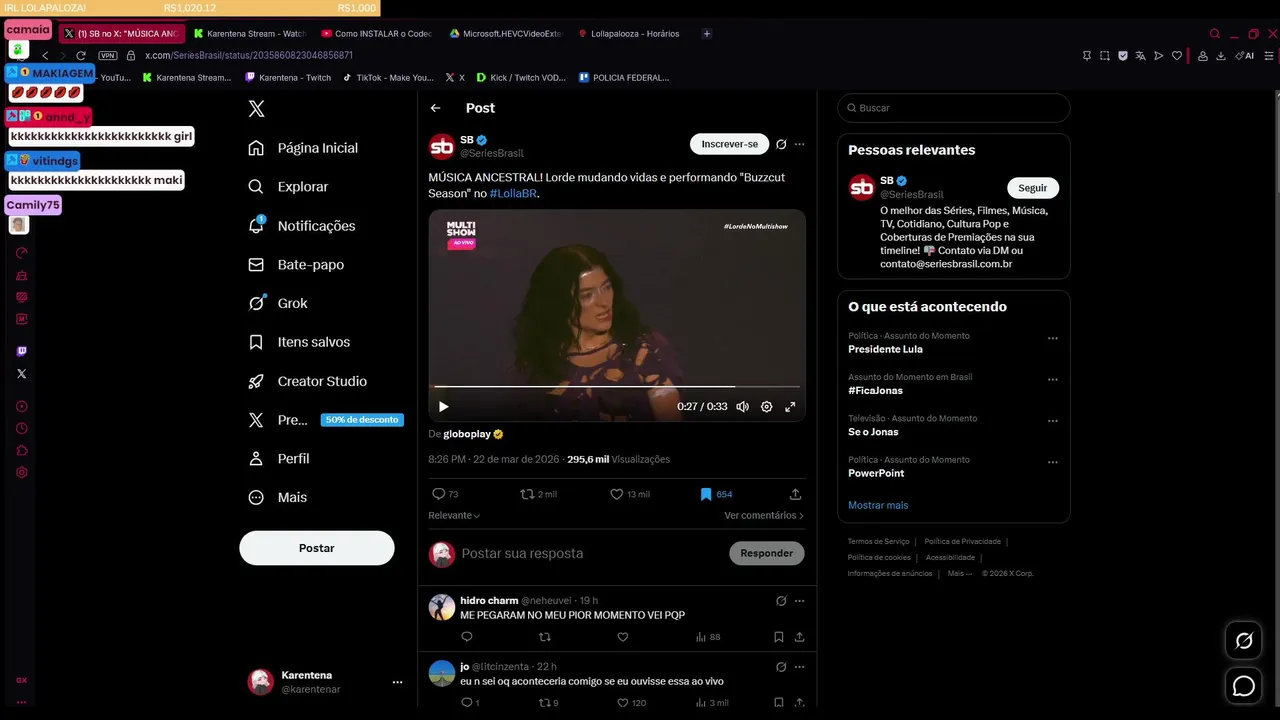Click the Responder button
Image resolution: width=1280 pixels, height=720 pixels.
point(767,553)
